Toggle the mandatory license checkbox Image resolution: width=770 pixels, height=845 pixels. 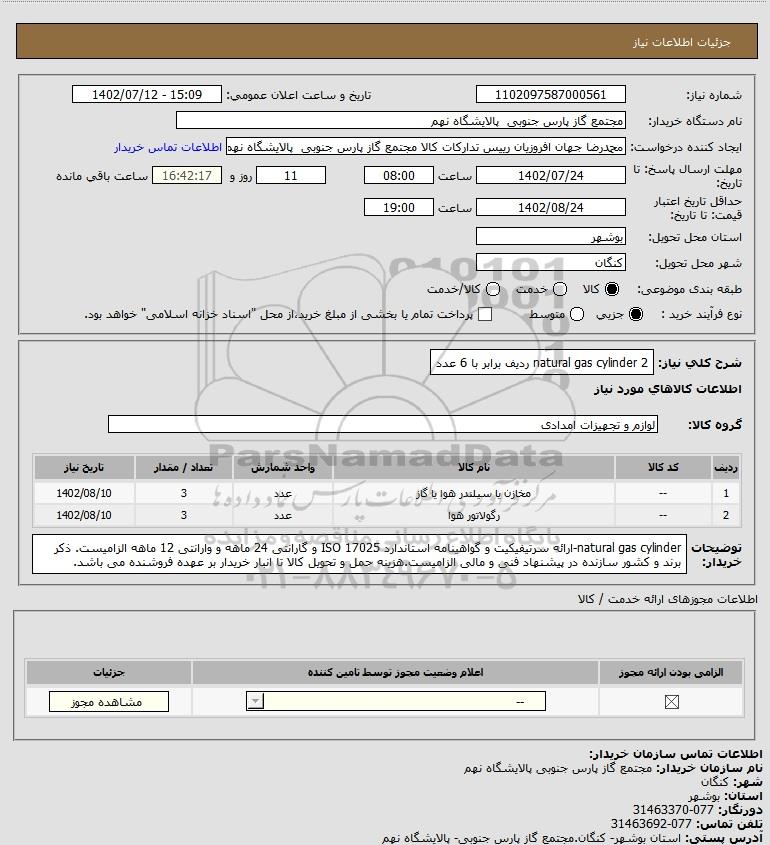[x=671, y=702]
